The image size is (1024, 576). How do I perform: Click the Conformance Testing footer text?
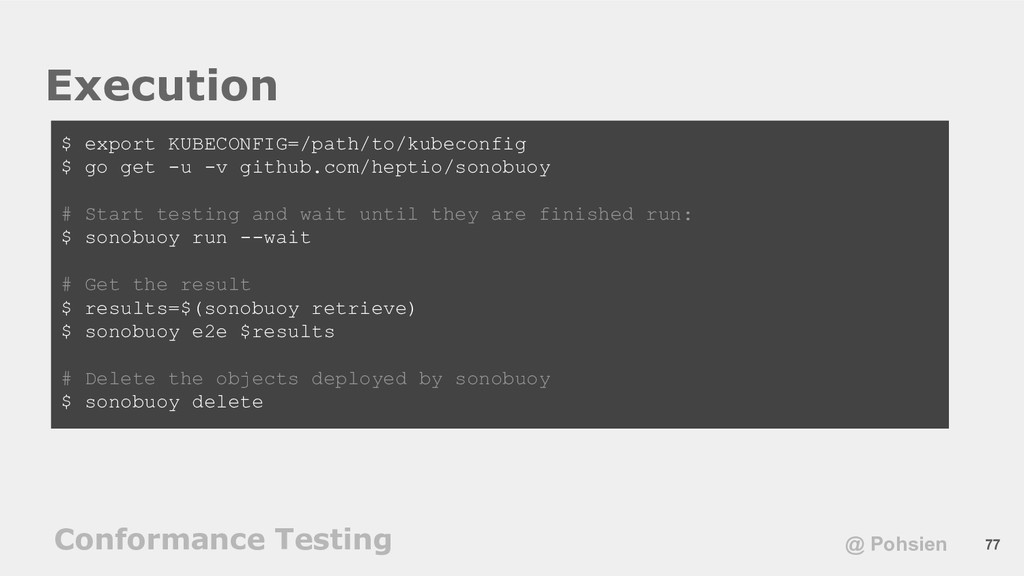click(223, 540)
